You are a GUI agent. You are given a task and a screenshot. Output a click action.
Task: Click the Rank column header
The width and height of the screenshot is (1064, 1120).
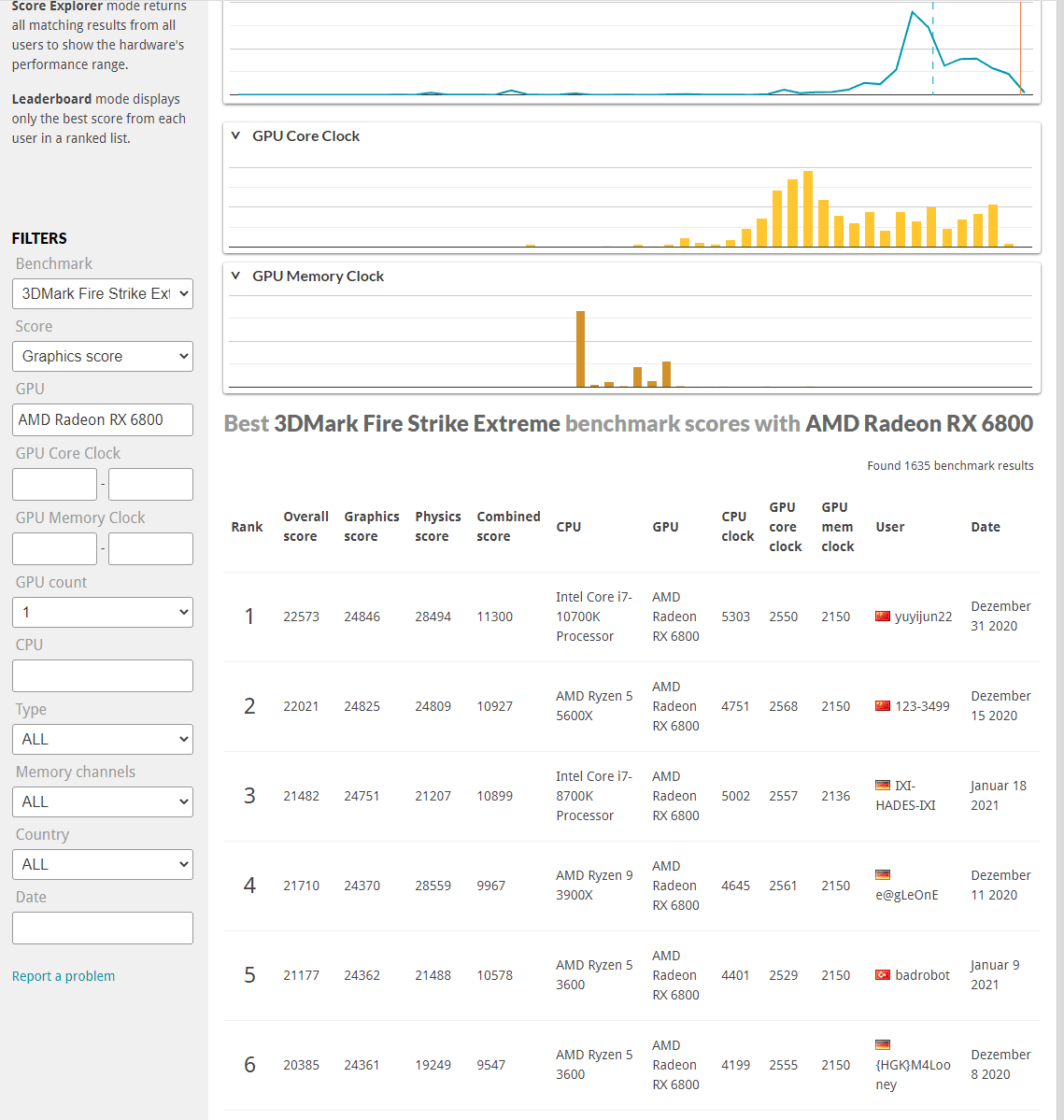[x=247, y=527]
